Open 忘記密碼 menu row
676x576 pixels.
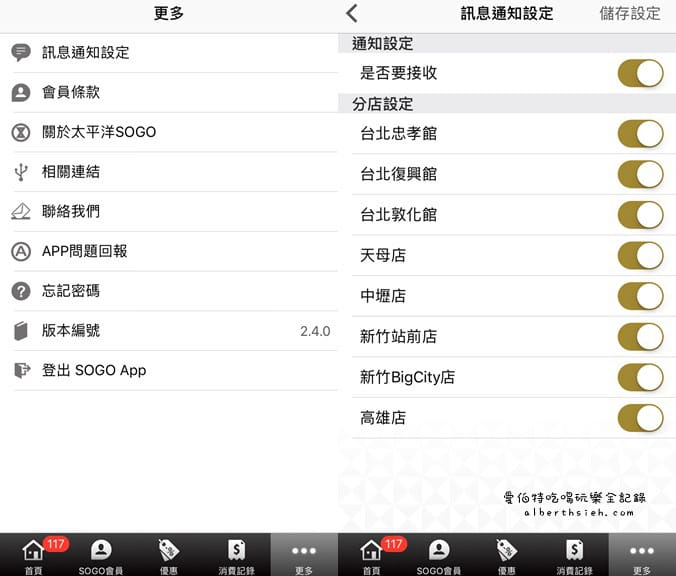tap(169, 291)
